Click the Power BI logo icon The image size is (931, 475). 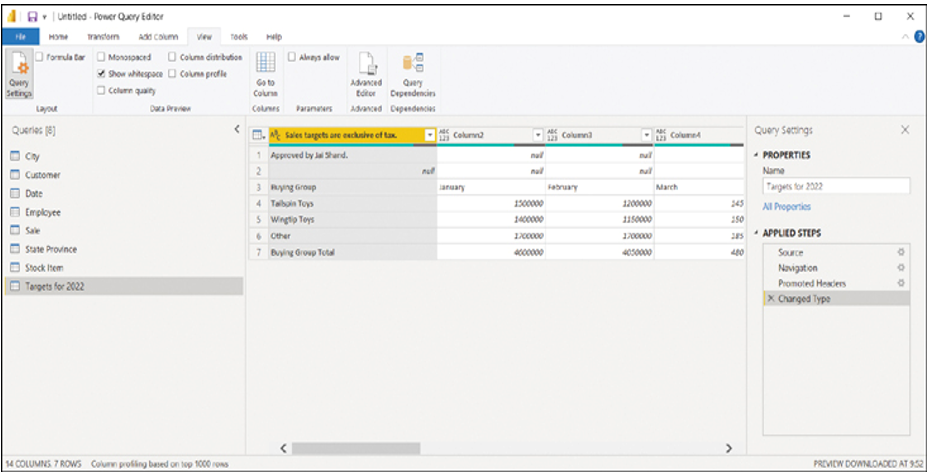(x=11, y=17)
